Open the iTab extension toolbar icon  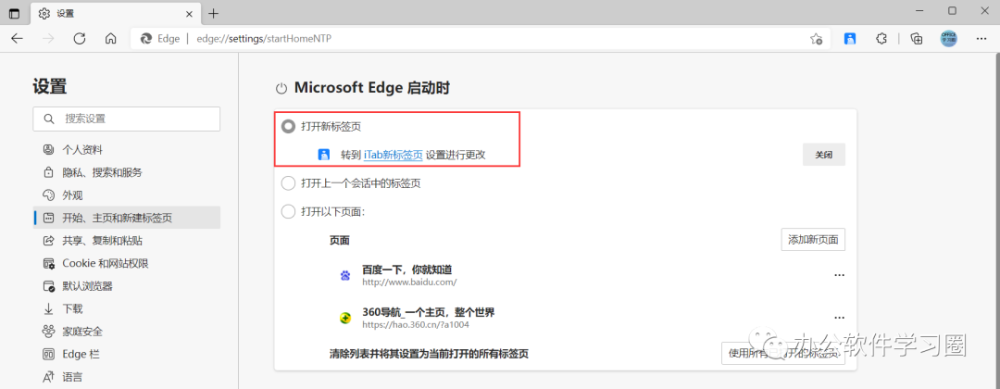pyautogui.click(x=849, y=39)
